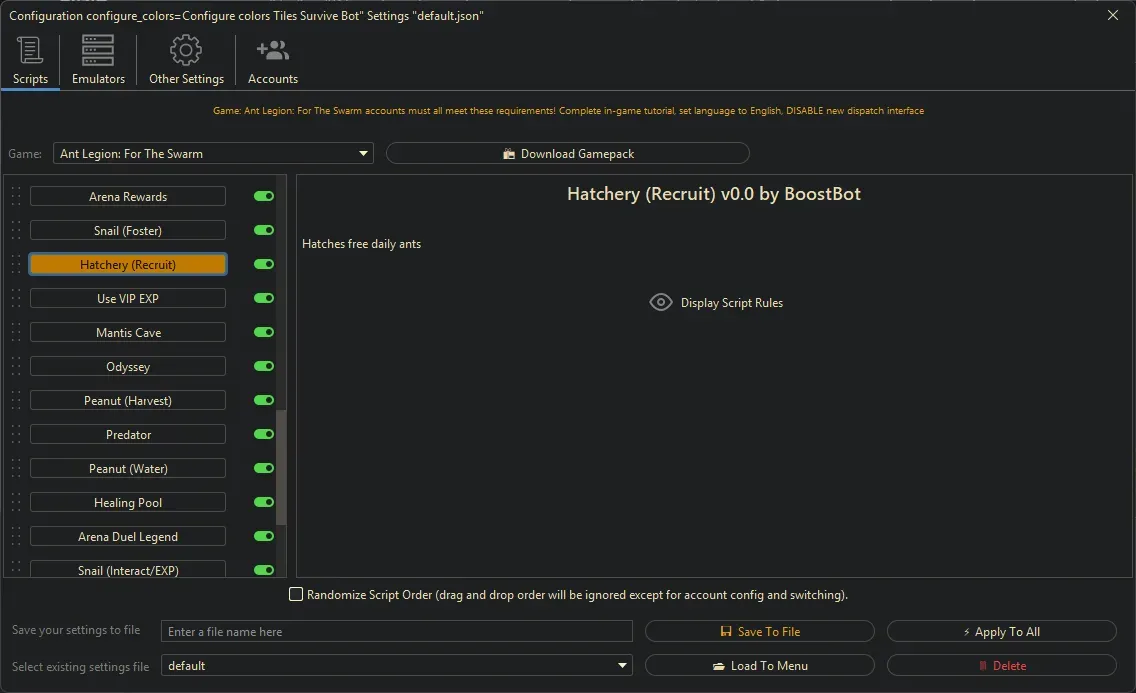Click the floppy disk icon in Save To File
The height and width of the screenshot is (693, 1136).
click(726, 631)
